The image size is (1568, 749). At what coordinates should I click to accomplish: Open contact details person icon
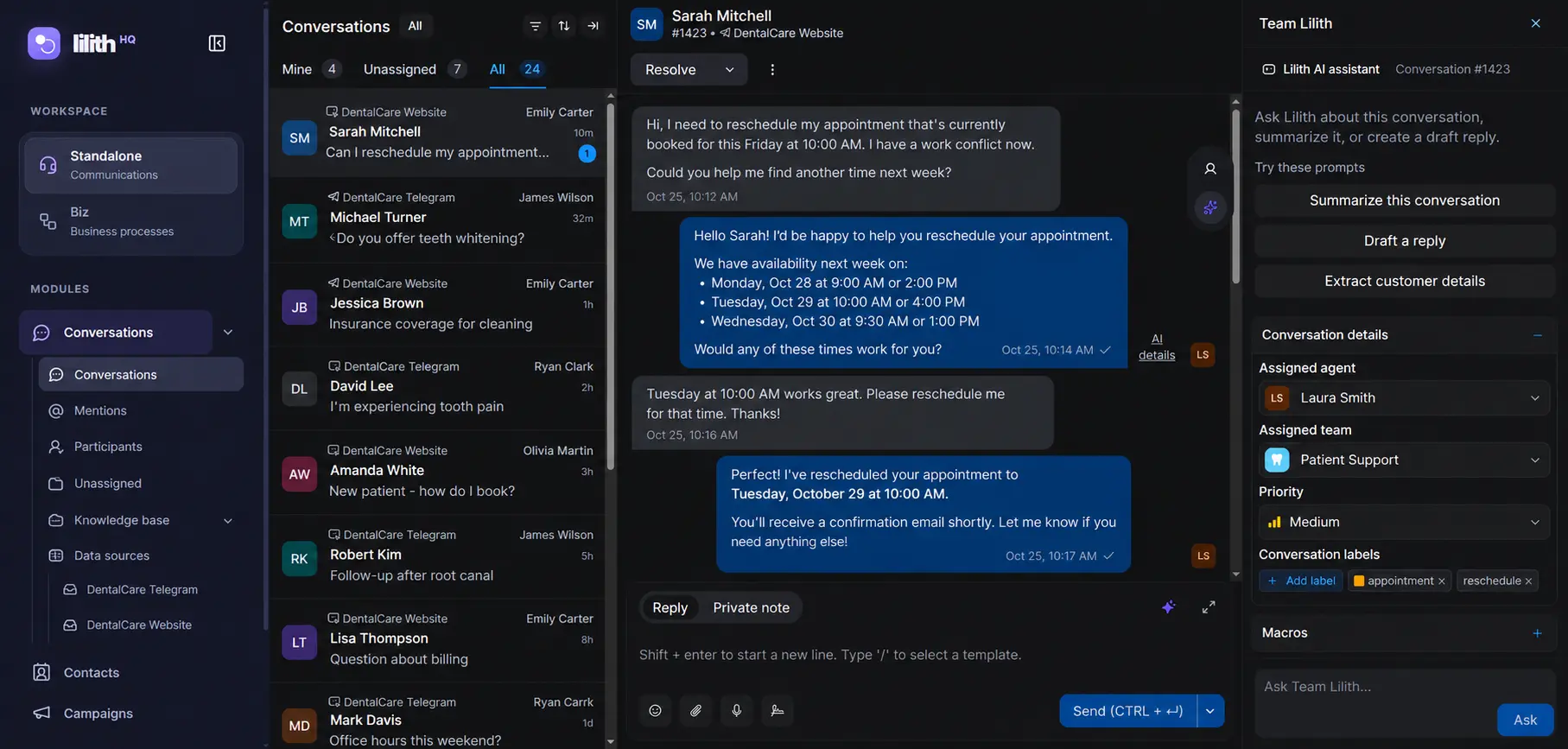pyautogui.click(x=1210, y=169)
